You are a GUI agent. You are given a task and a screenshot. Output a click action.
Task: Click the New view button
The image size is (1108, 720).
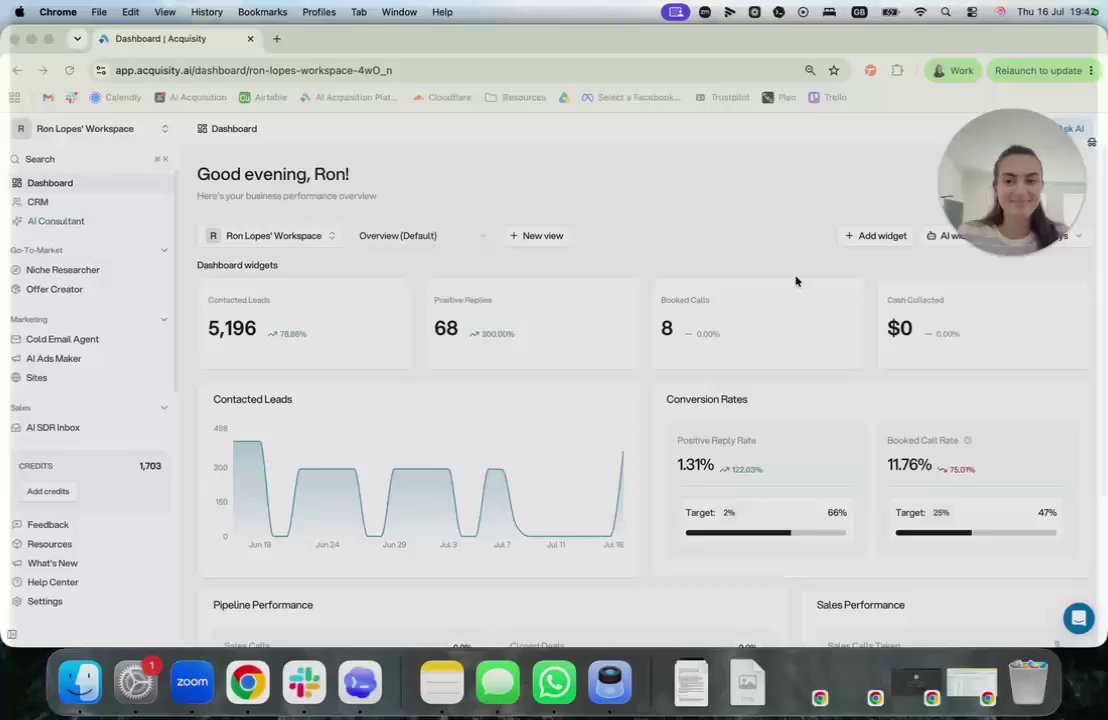(536, 236)
